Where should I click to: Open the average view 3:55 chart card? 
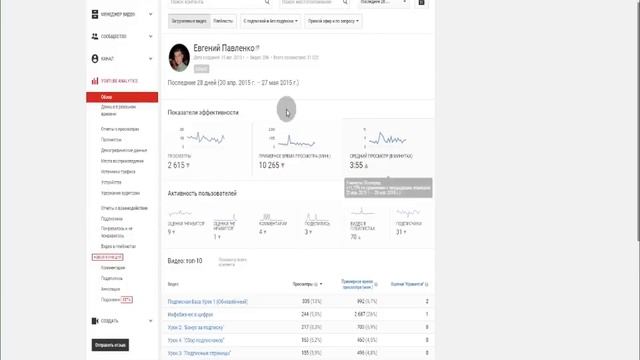[388, 148]
